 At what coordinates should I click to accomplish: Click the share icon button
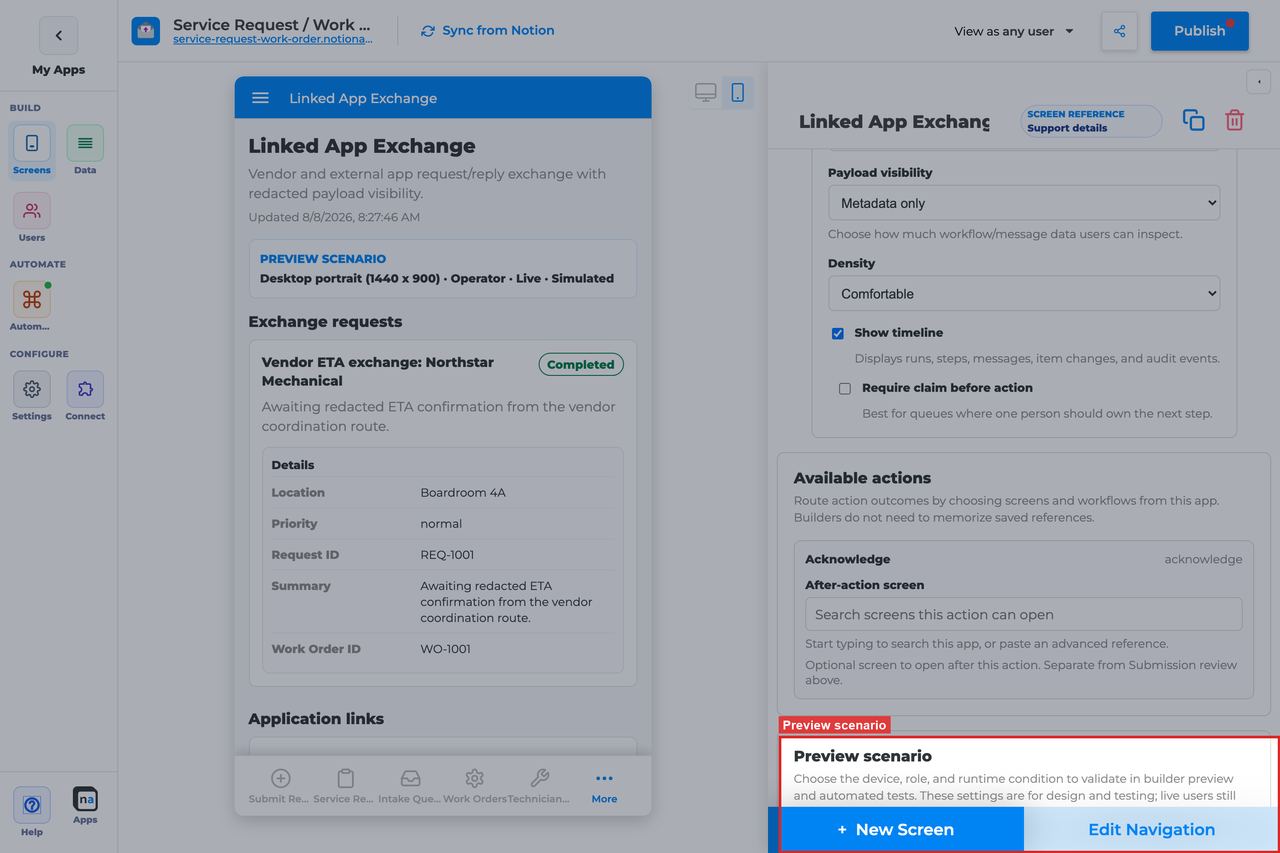[x=1119, y=31]
